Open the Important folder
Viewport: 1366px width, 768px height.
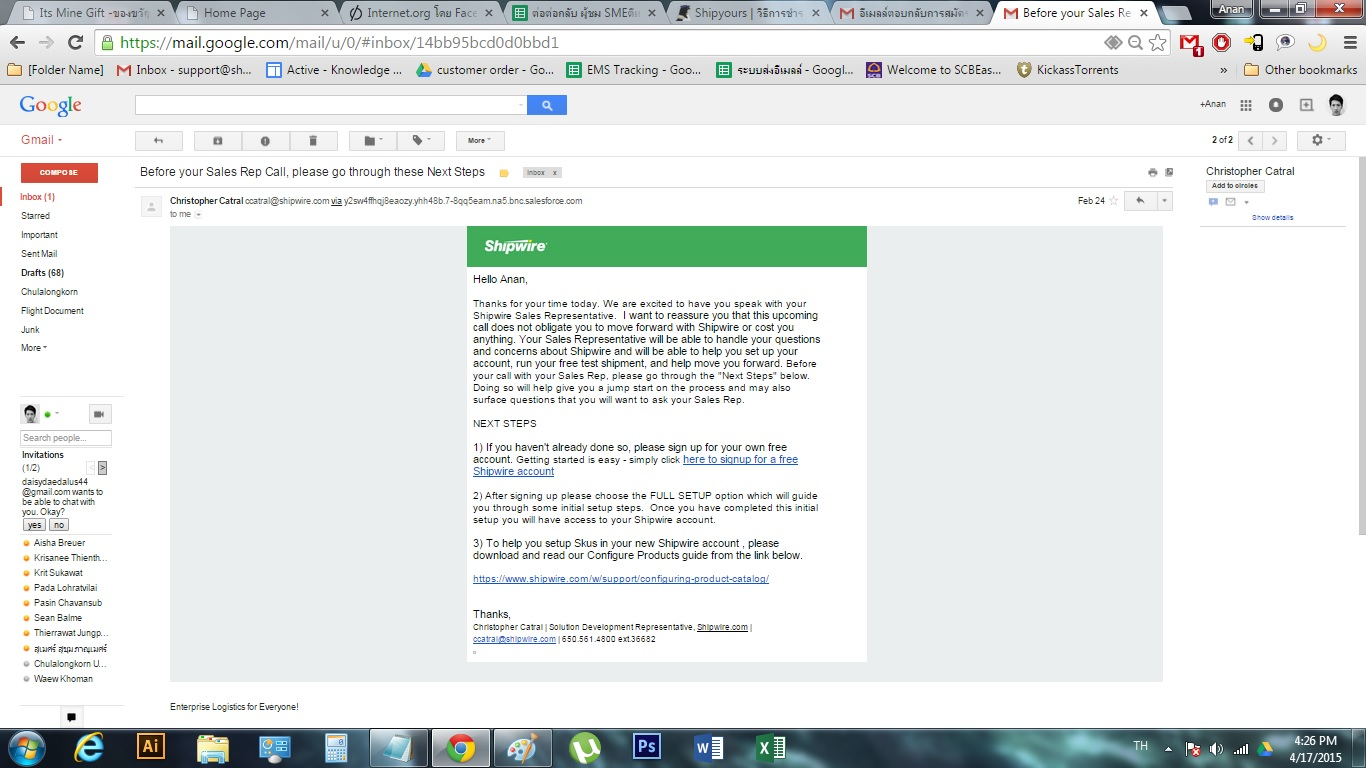39,235
